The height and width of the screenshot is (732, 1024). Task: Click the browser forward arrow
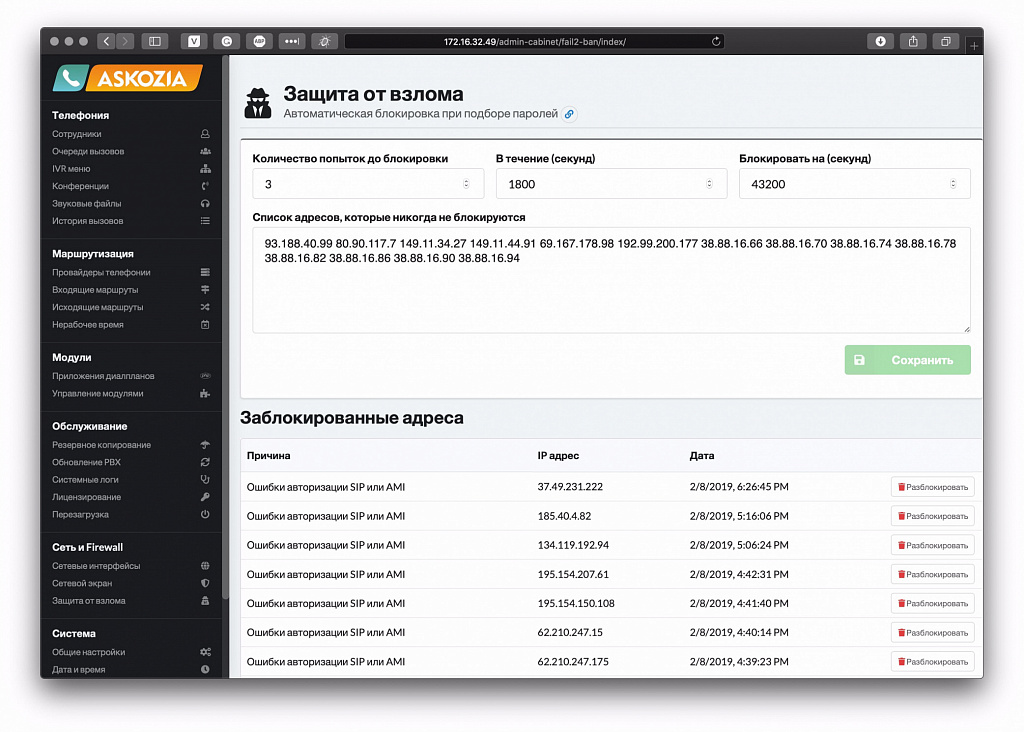[x=125, y=41]
